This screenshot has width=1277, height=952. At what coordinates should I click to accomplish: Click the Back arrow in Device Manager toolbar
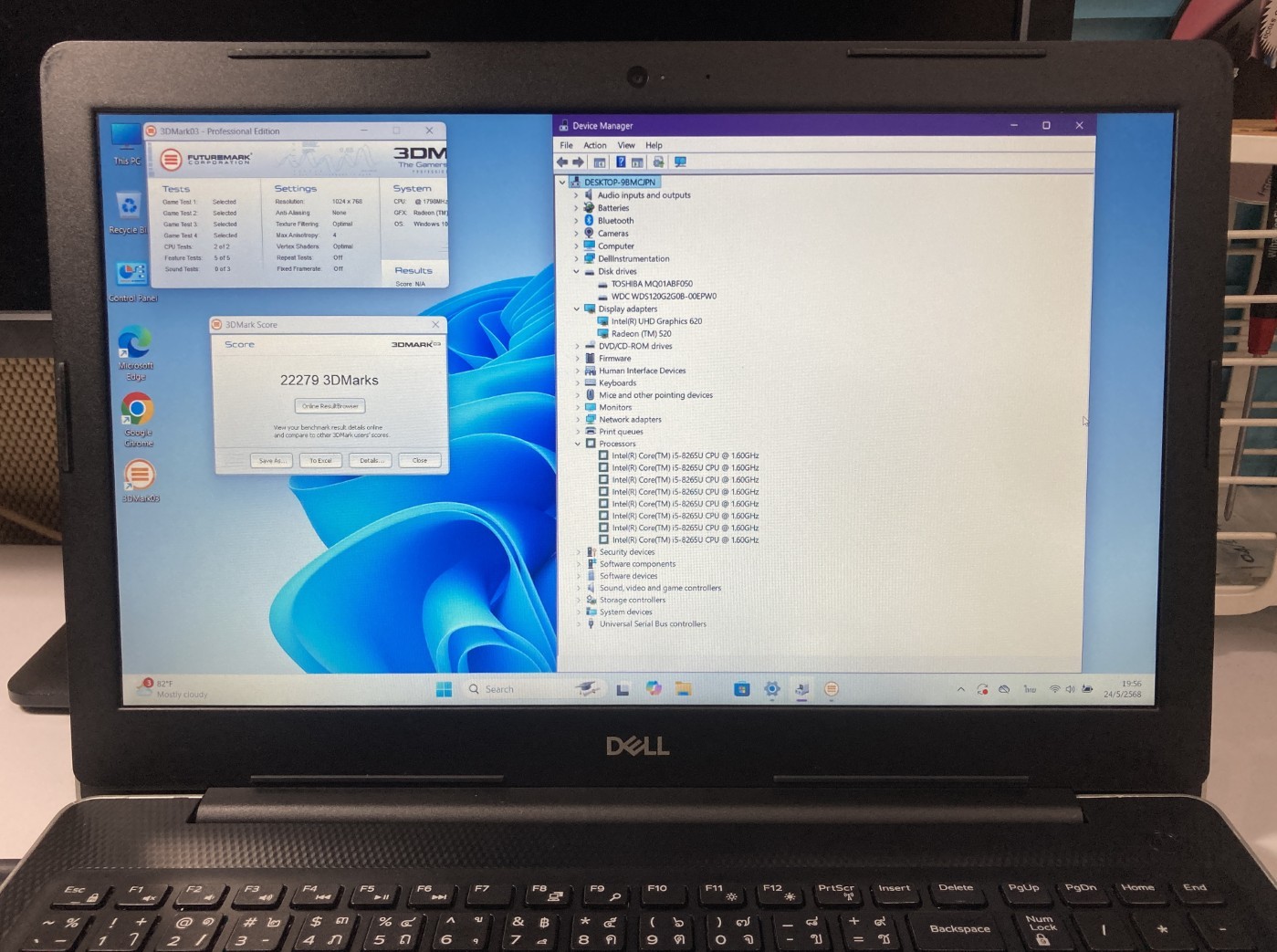[x=562, y=162]
